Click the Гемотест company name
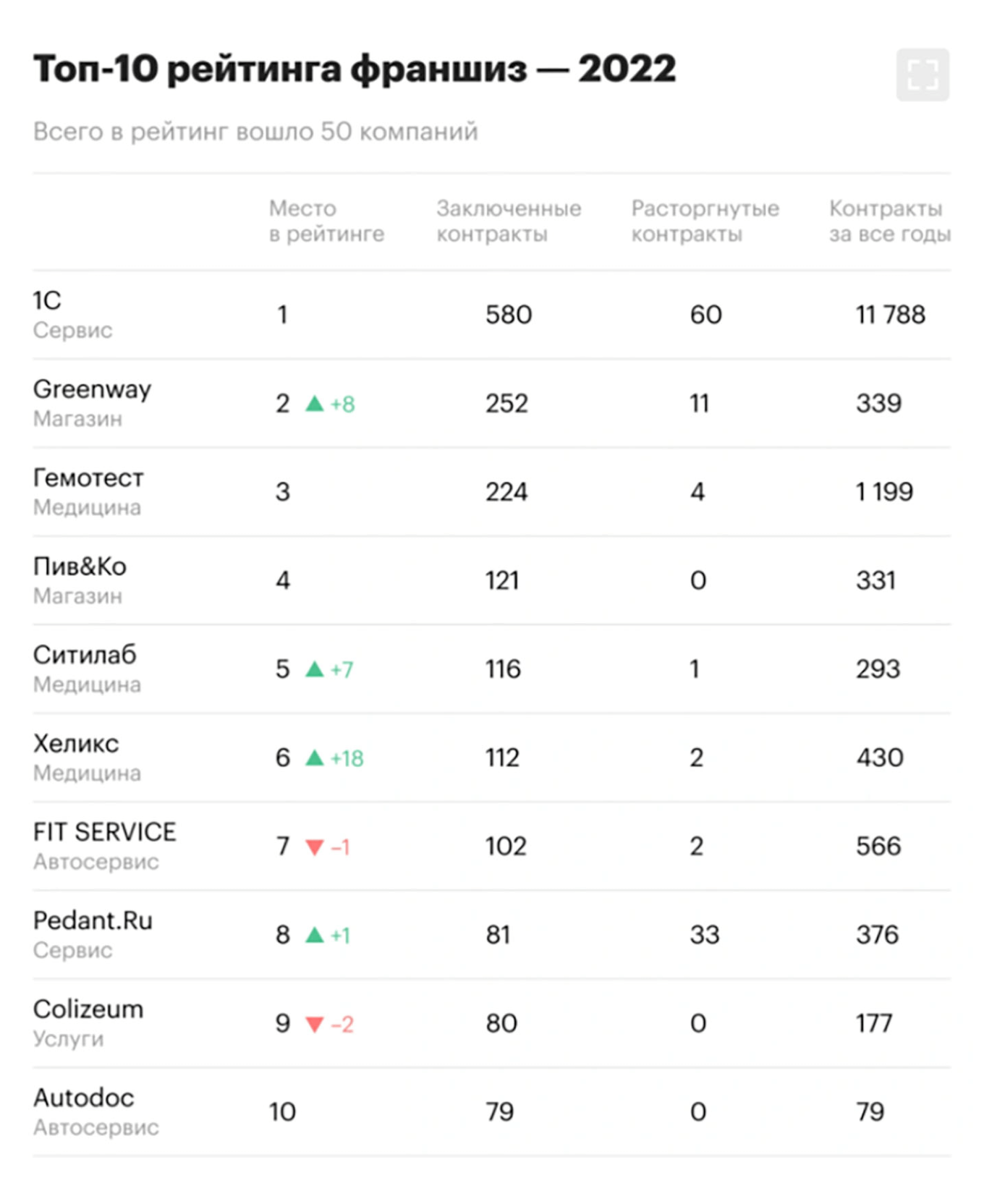Screen dimensions: 984x1204 pyautogui.click(x=88, y=478)
